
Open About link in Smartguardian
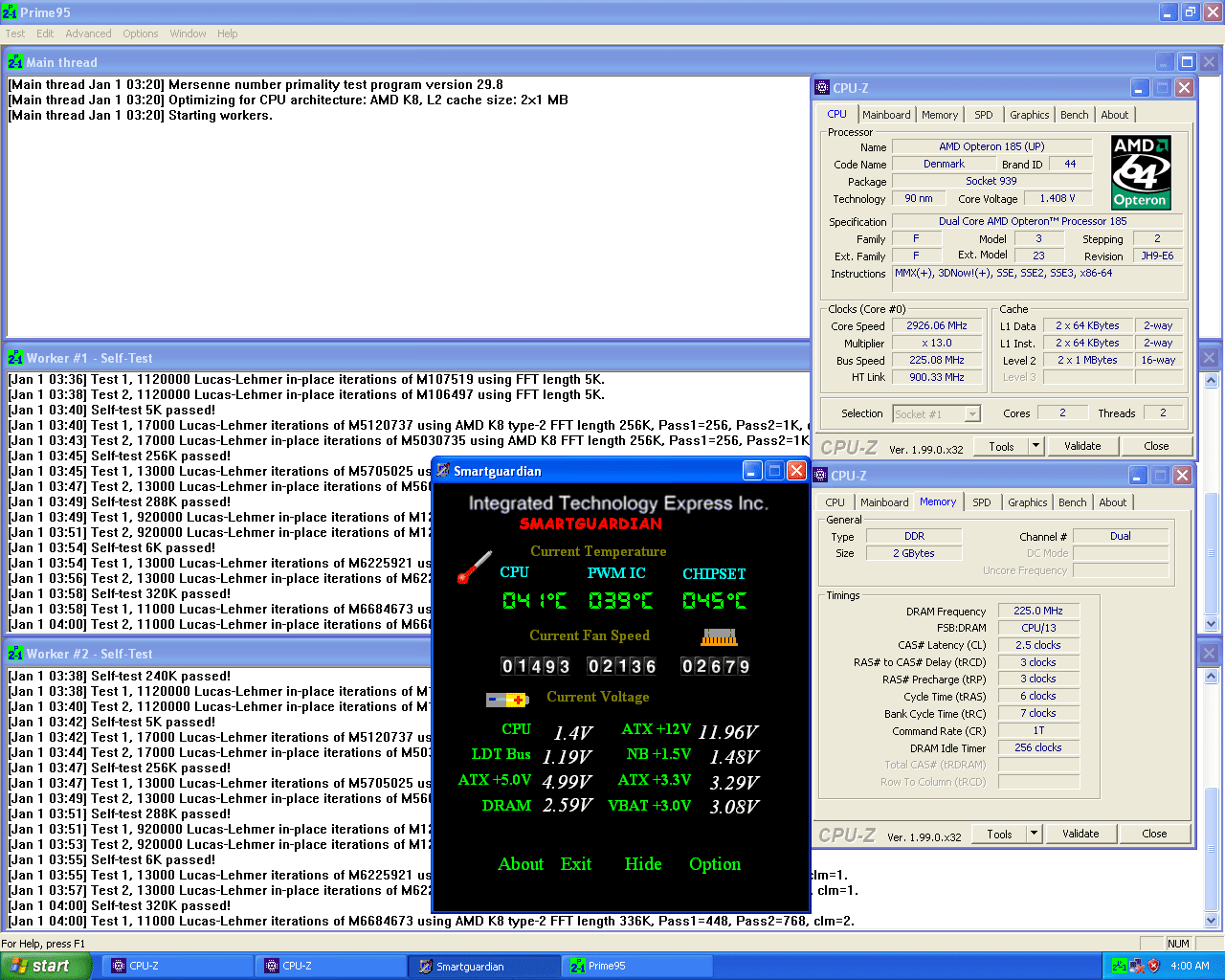tap(521, 864)
